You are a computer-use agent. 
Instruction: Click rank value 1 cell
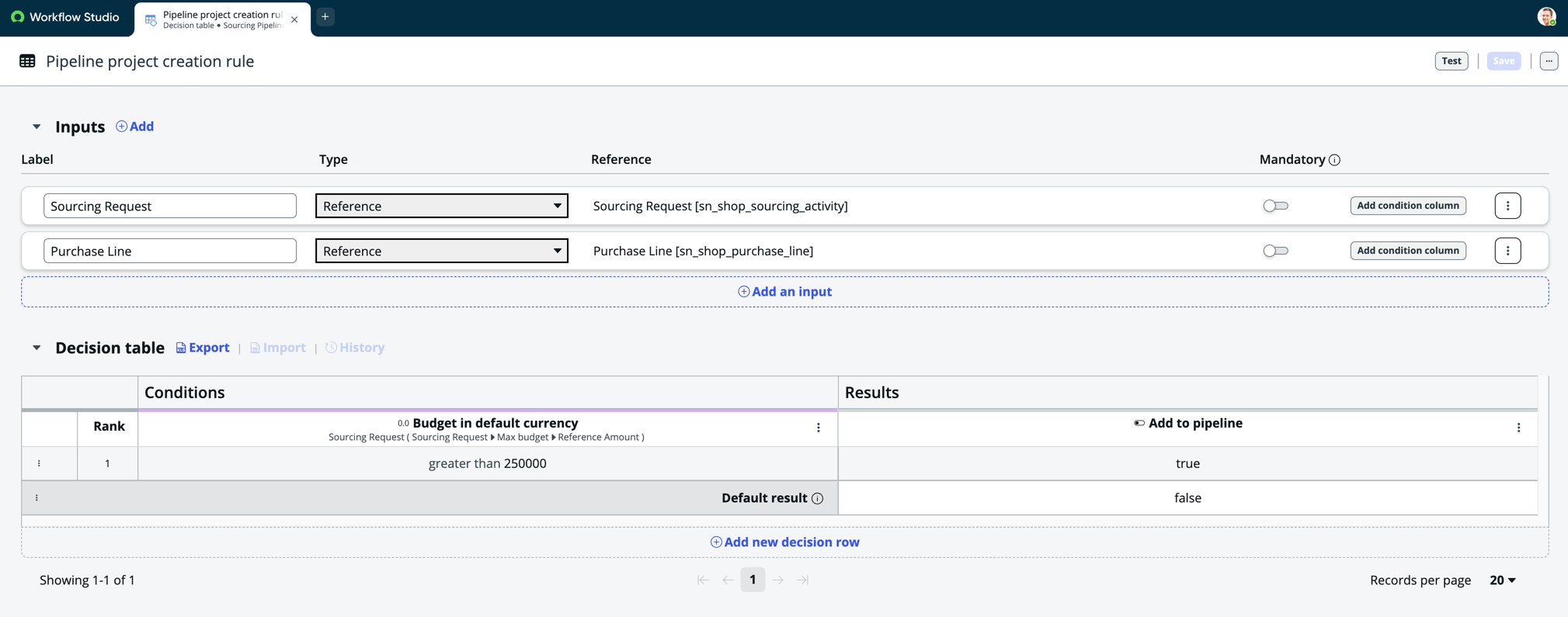pyautogui.click(x=107, y=463)
